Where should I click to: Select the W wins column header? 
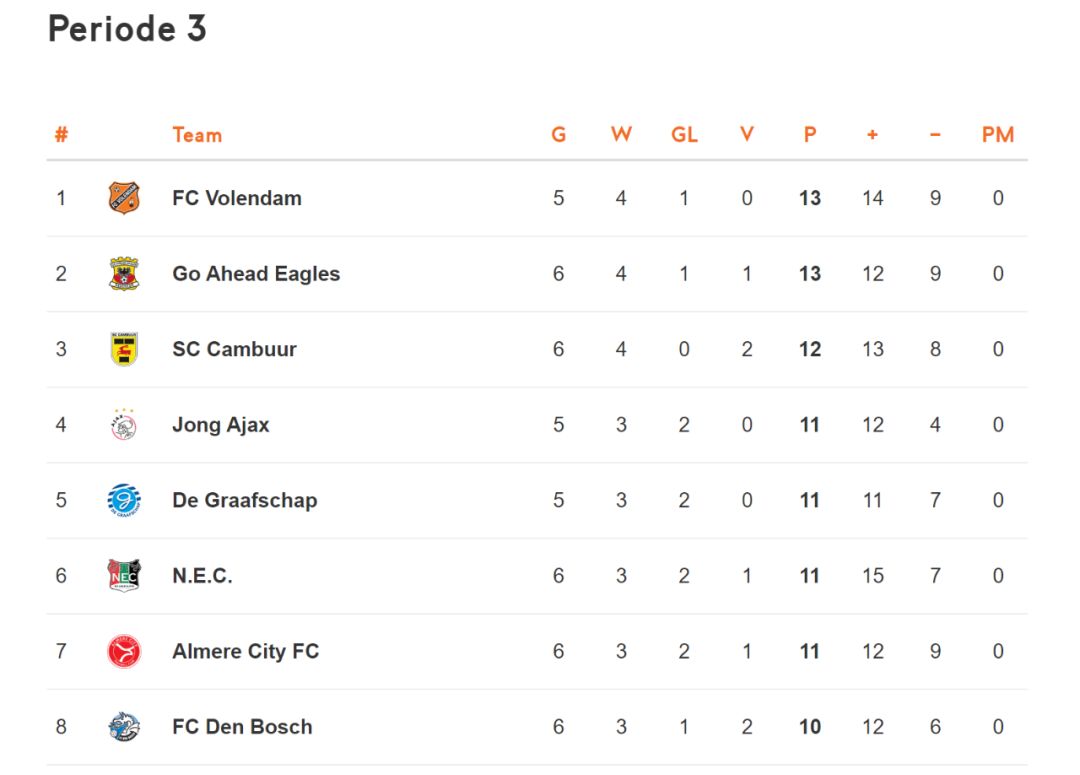point(621,135)
